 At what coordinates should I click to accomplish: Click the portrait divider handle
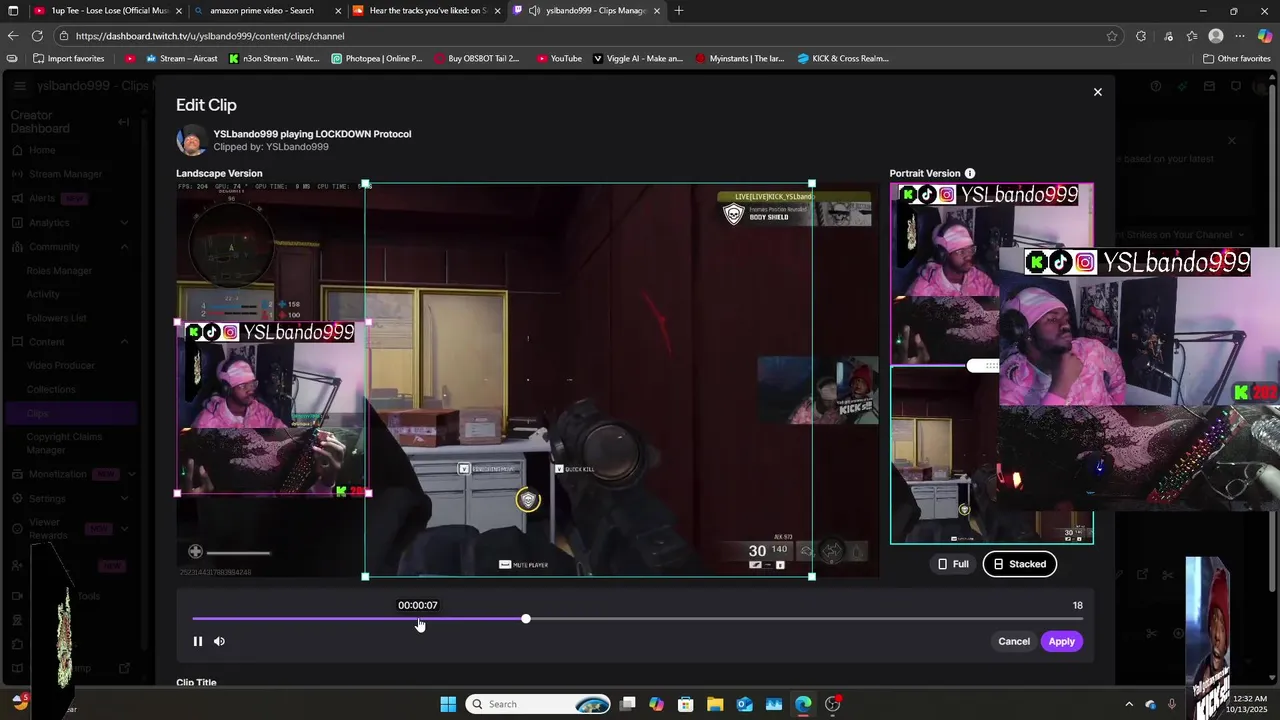click(x=983, y=366)
